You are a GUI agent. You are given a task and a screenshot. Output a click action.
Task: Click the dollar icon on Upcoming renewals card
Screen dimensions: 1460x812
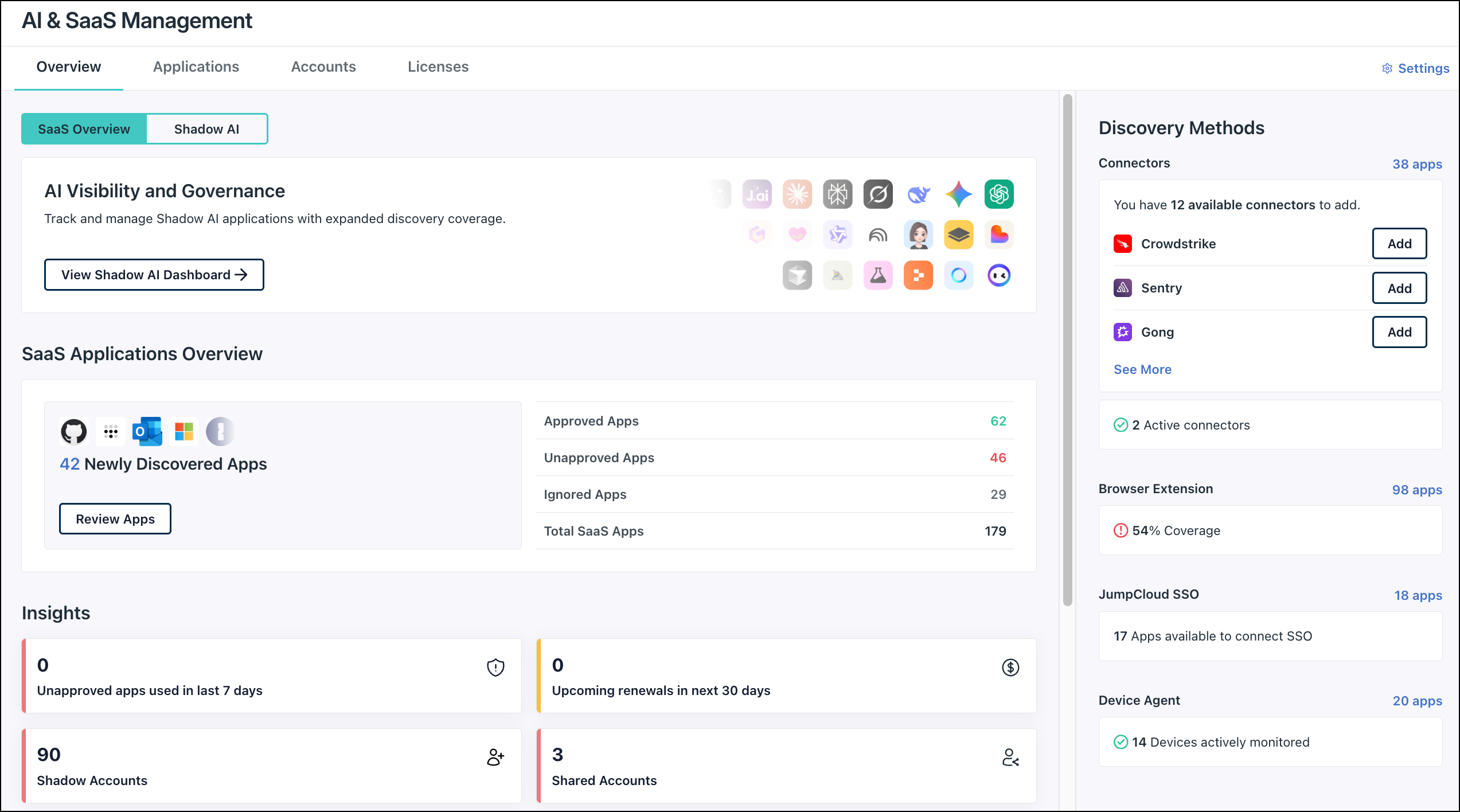coord(1010,667)
